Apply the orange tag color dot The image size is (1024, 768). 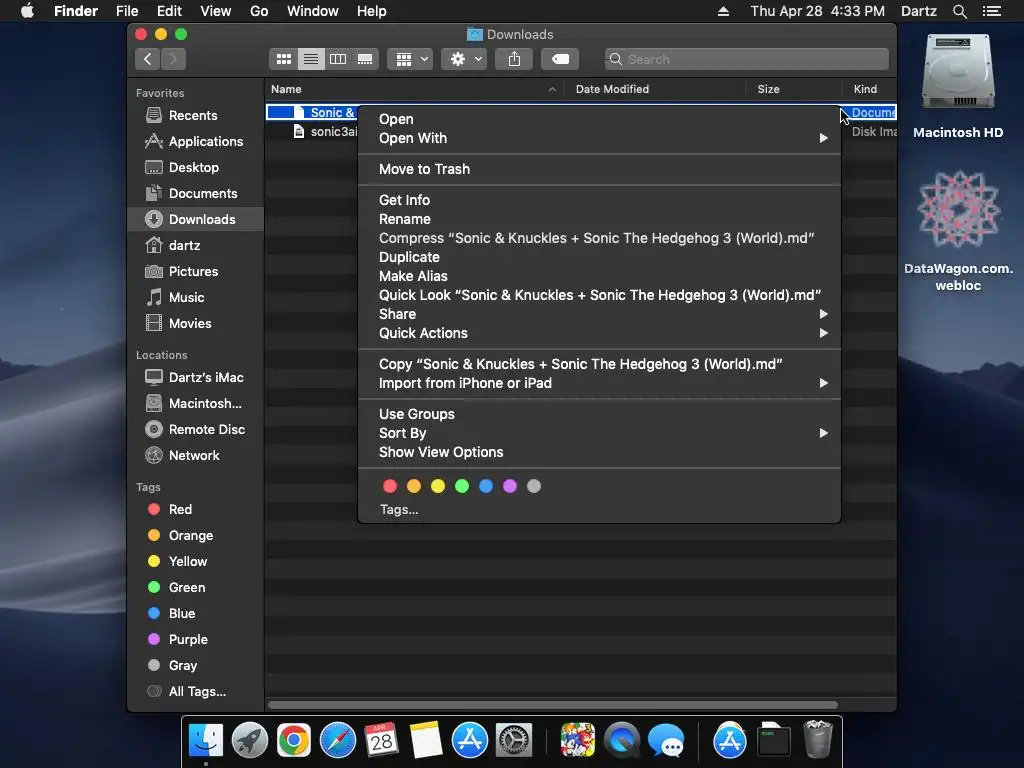[414, 486]
